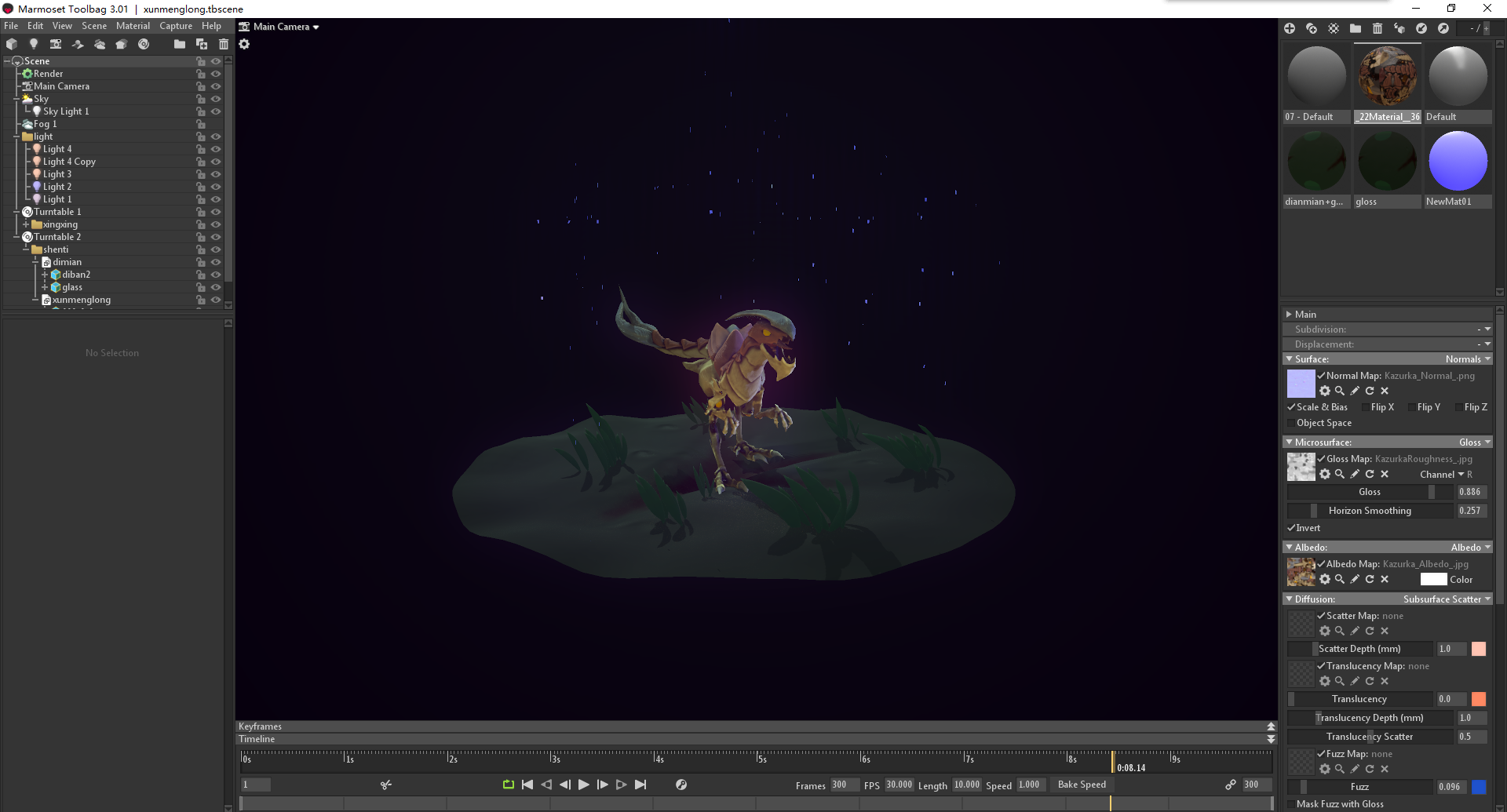This screenshot has width=1507, height=812.
Task: Add a shadow catcher object
Action: point(78,44)
